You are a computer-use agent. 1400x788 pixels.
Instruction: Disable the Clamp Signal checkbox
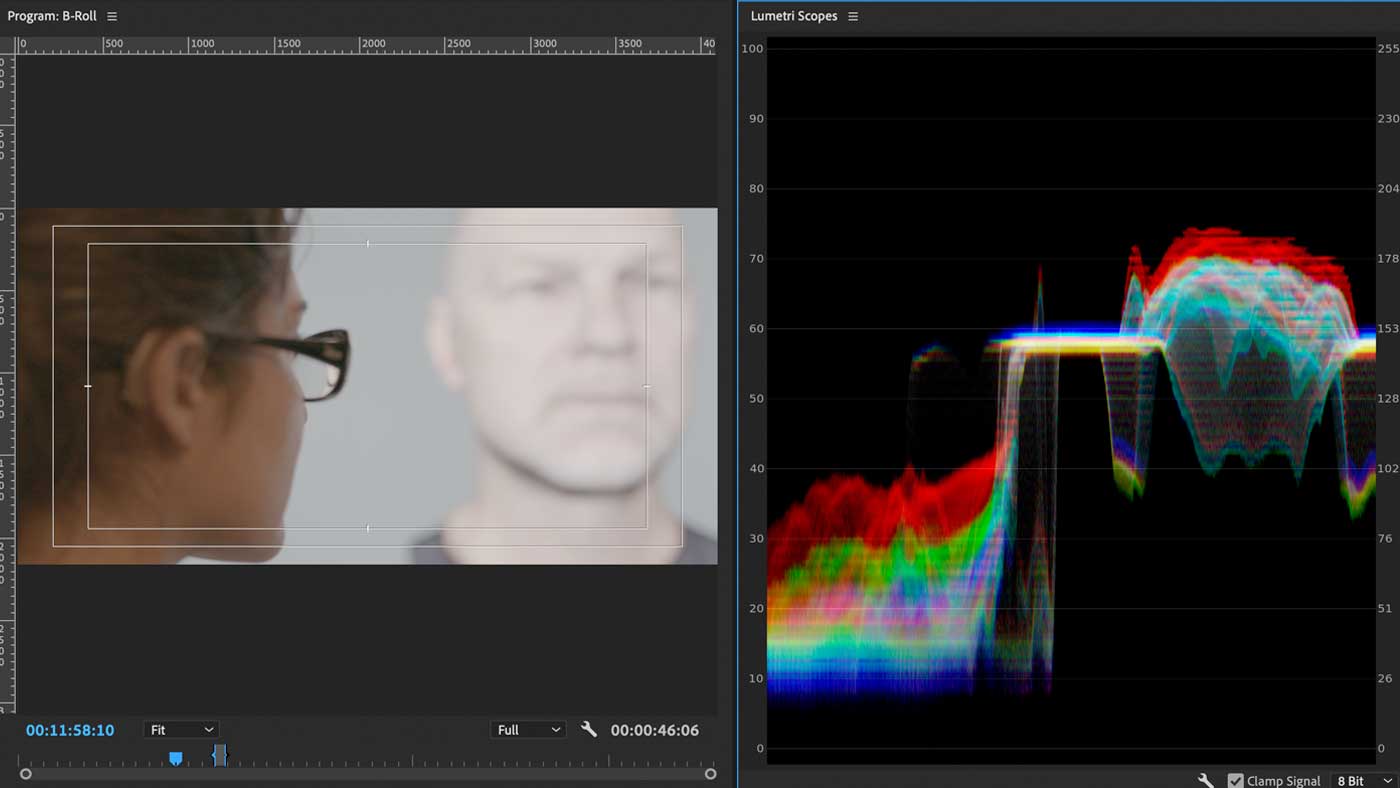point(1236,781)
